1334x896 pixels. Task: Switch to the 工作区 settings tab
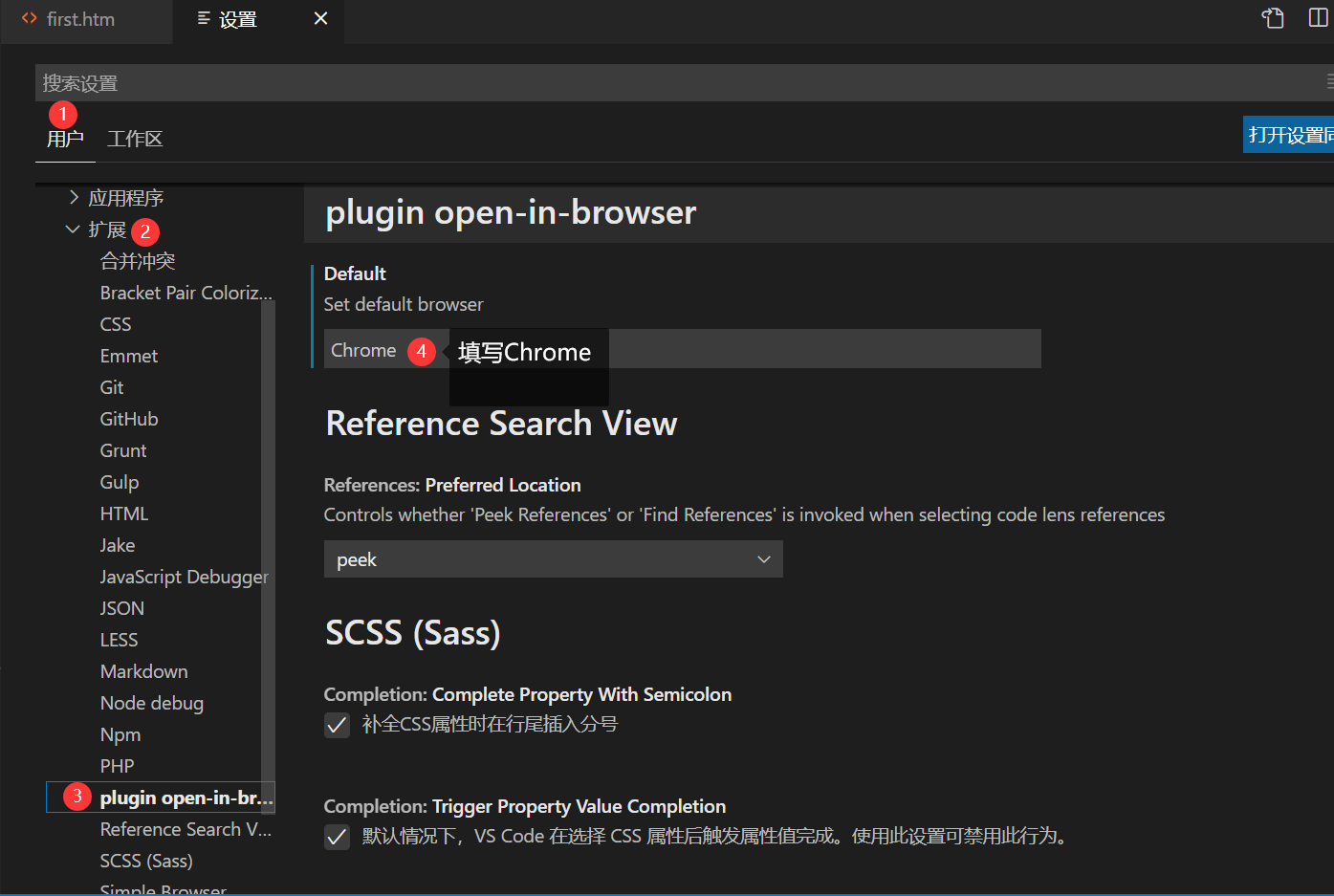click(x=134, y=139)
